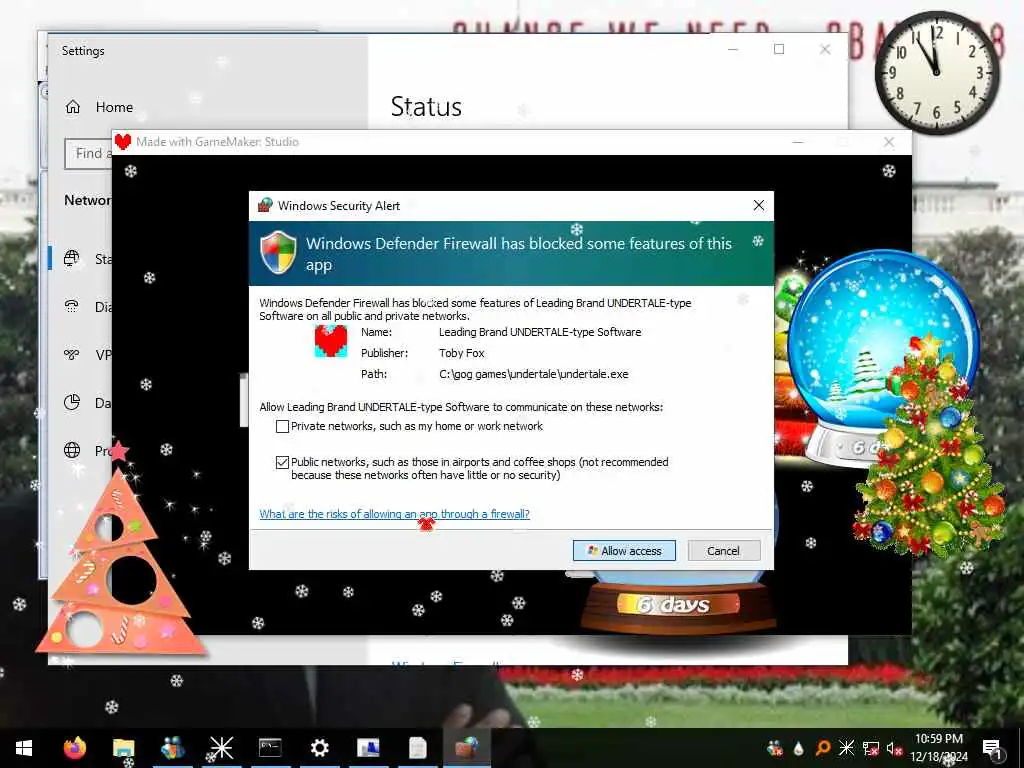The width and height of the screenshot is (1024, 768).
Task: Launch Firefox from the taskbar
Action: point(74,748)
